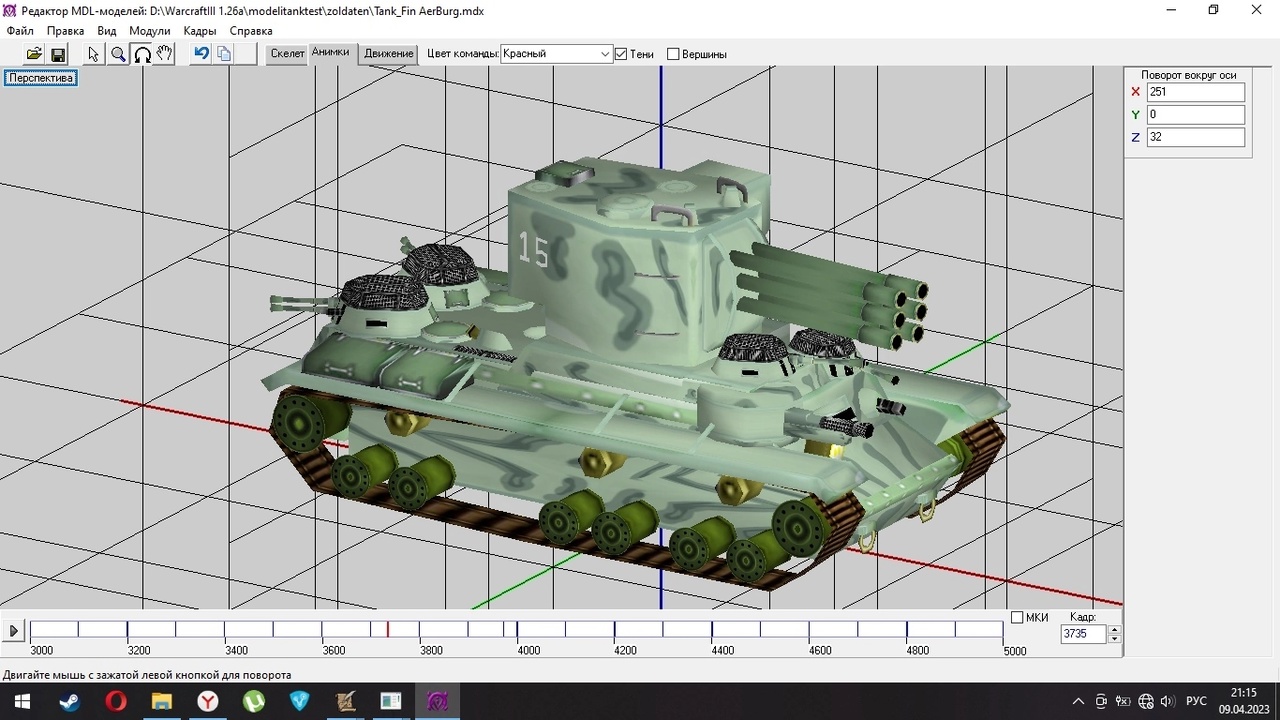This screenshot has width=1280, height=720.
Task: Expand the Перспектива view selector
Action: click(41, 78)
